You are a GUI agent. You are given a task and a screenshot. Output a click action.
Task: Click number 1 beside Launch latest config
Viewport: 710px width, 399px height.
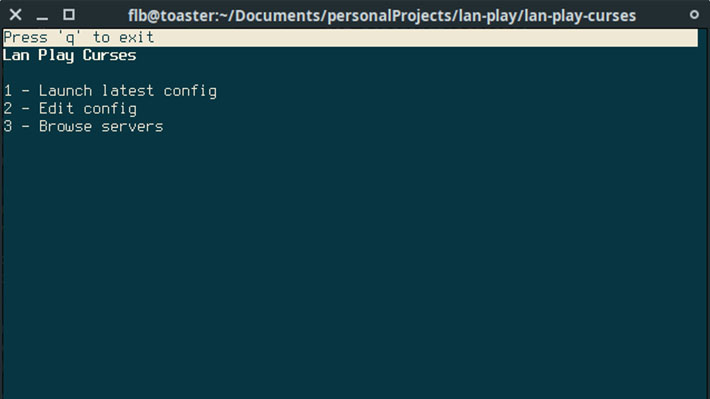(8, 91)
